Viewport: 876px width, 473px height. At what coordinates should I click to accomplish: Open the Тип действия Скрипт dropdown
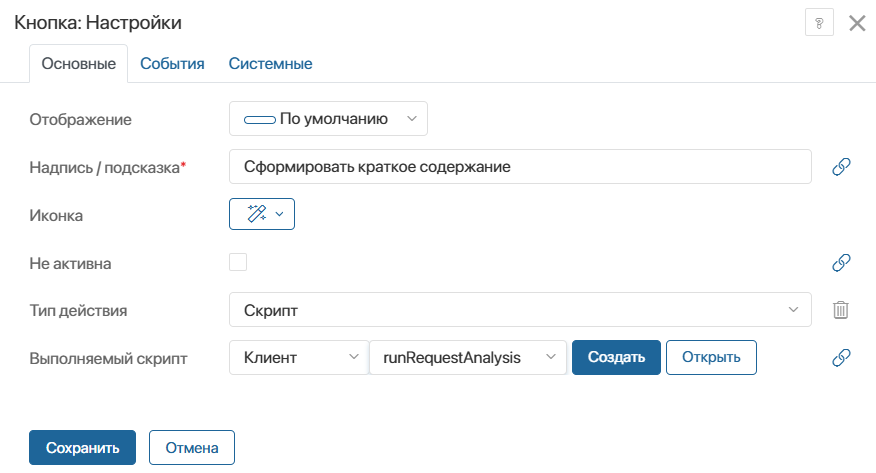tap(519, 310)
